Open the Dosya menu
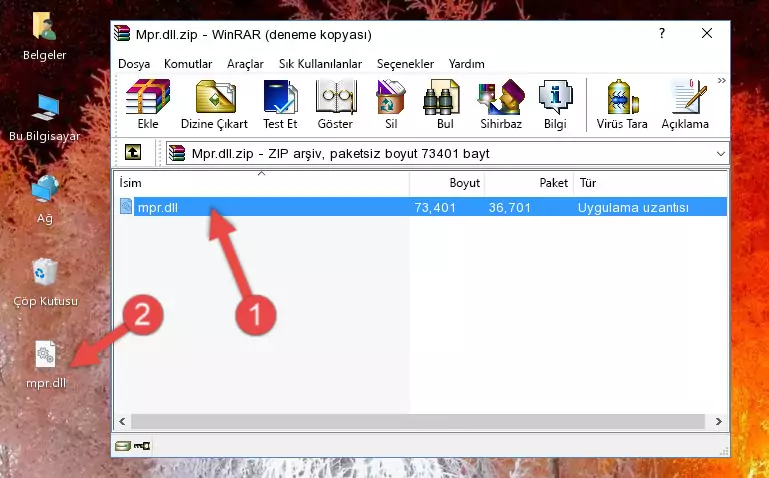 [134, 64]
